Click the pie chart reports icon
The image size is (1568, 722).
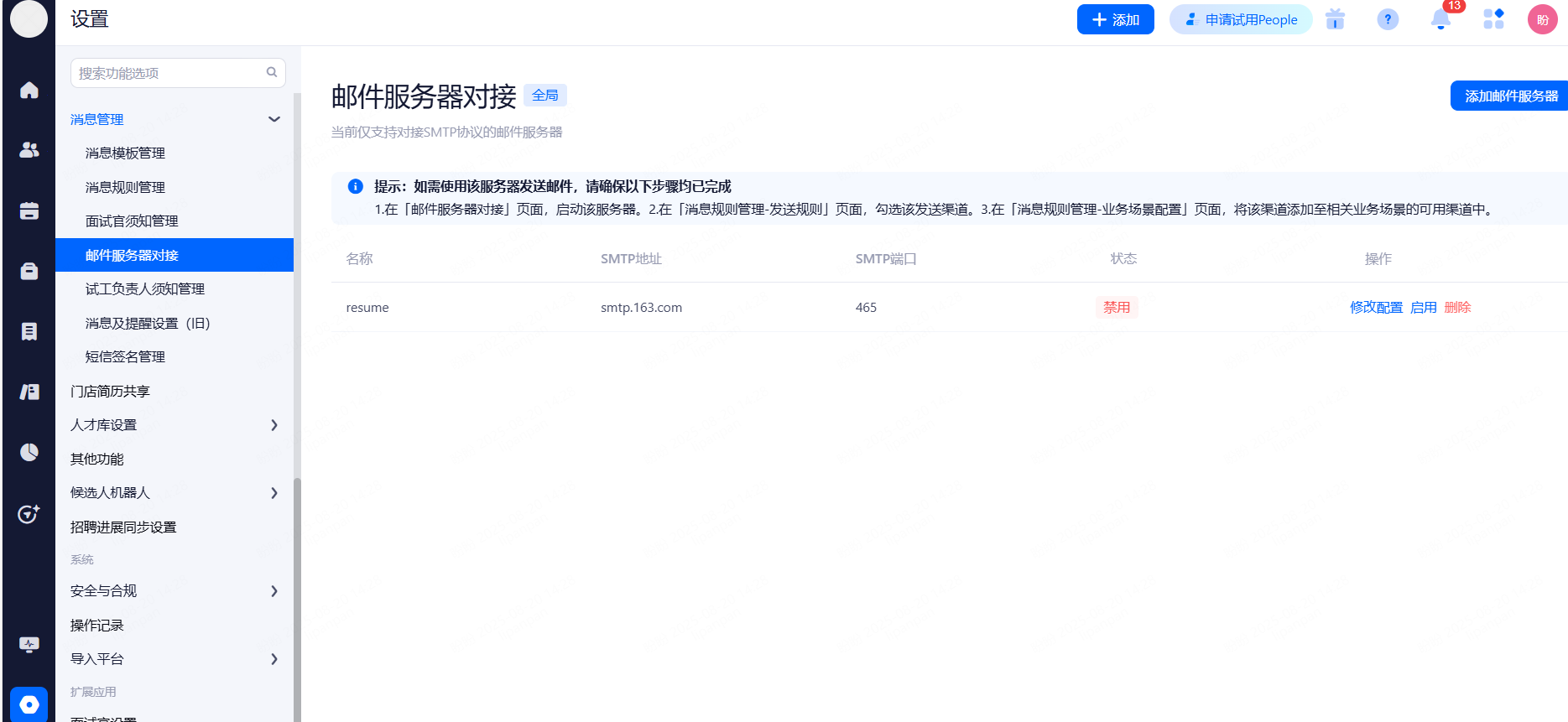pos(29,453)
